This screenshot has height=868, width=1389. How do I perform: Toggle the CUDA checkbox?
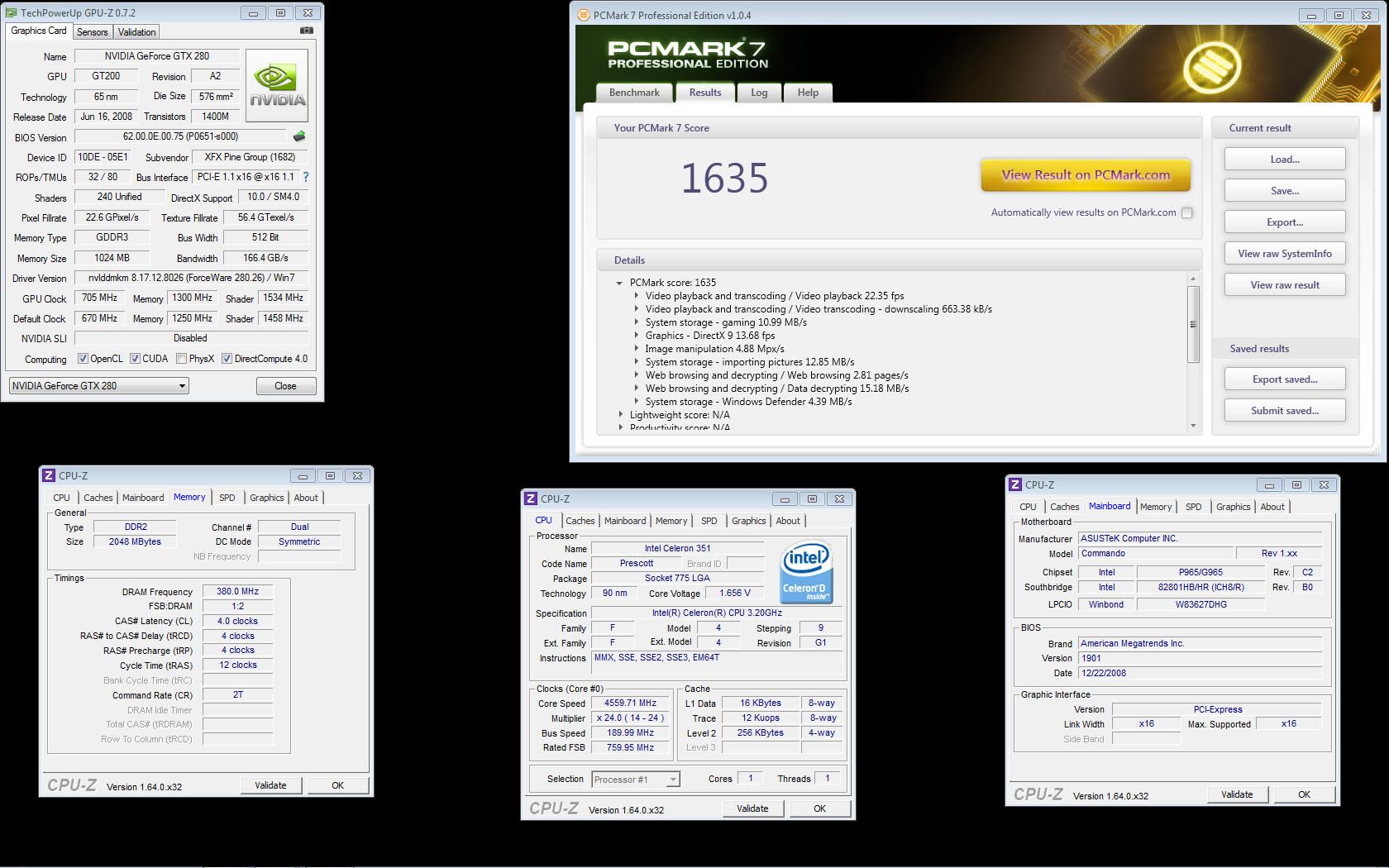[135, 359]
